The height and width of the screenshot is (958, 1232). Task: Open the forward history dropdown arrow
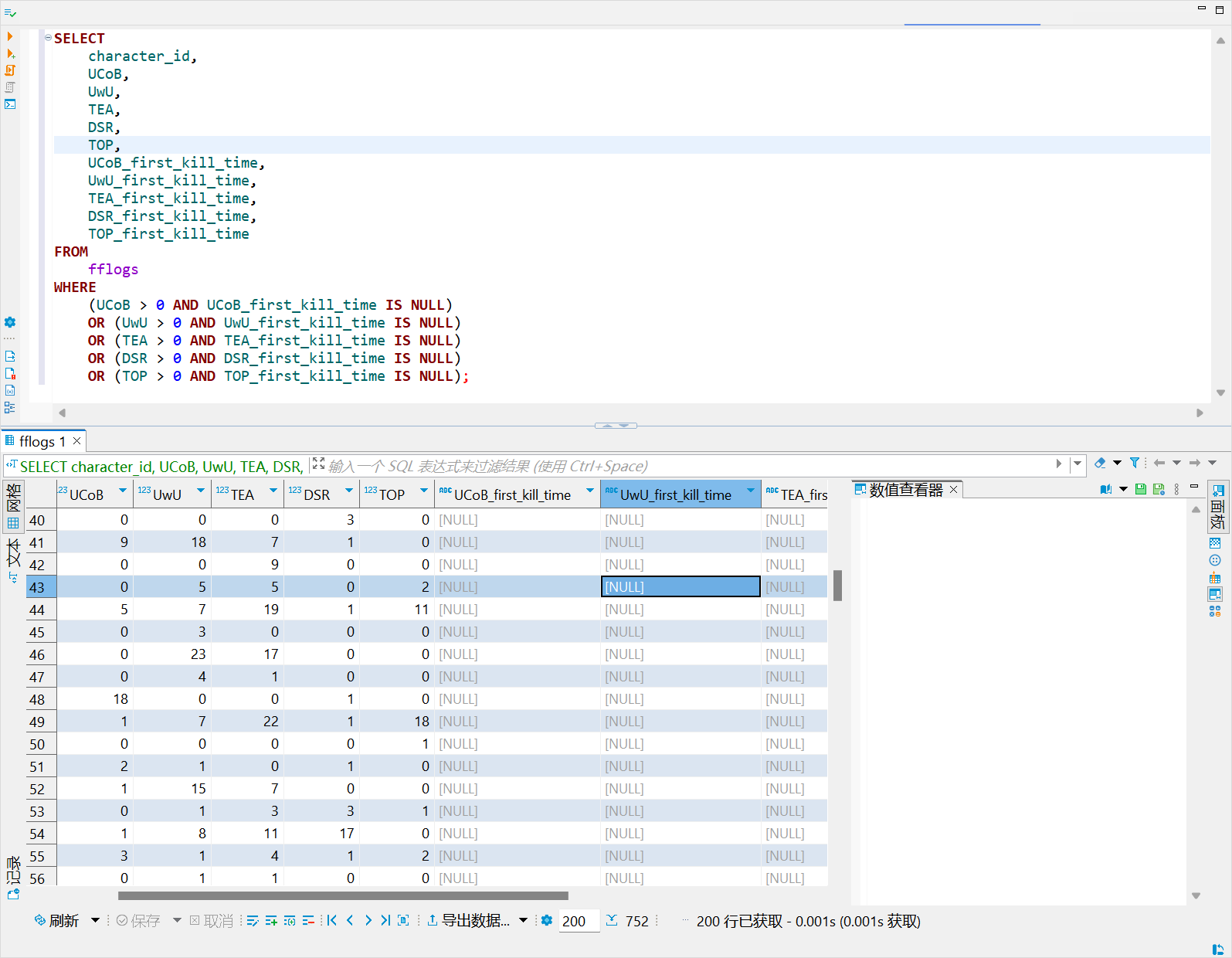[1213, 463]
